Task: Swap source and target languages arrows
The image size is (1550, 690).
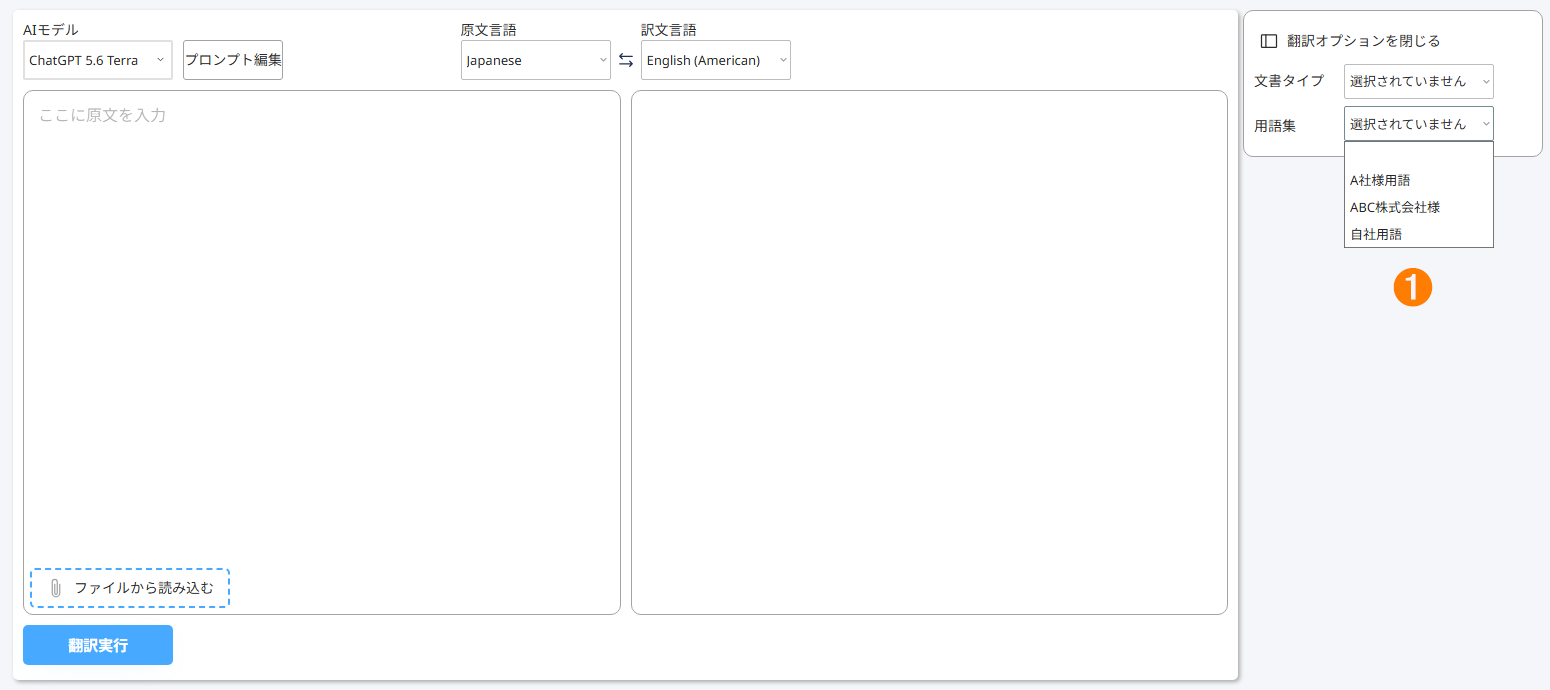Action: pyautogui.click(x=626, y=60)
